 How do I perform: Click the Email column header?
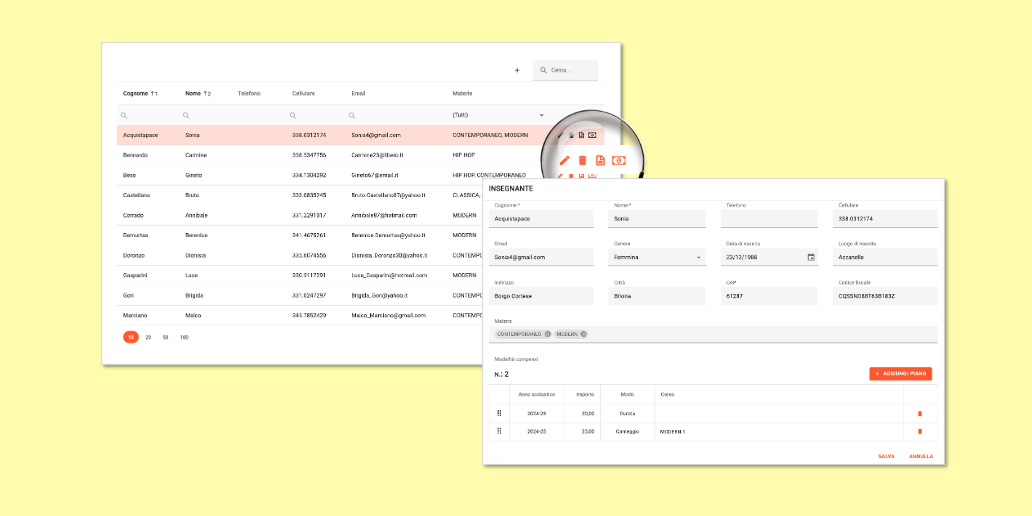(358, 93)
